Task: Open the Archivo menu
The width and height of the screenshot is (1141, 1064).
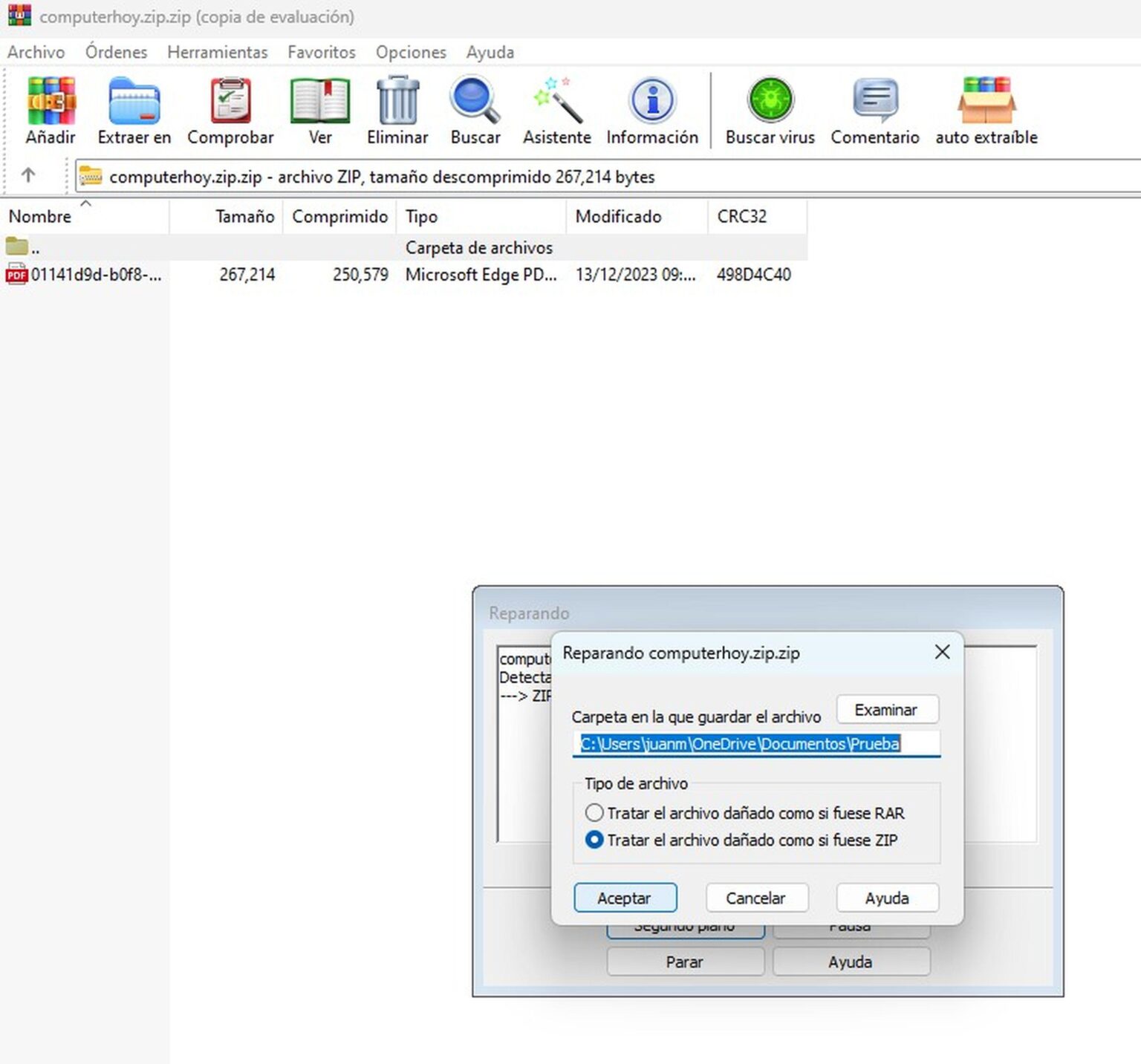Action: coord(36,52)
